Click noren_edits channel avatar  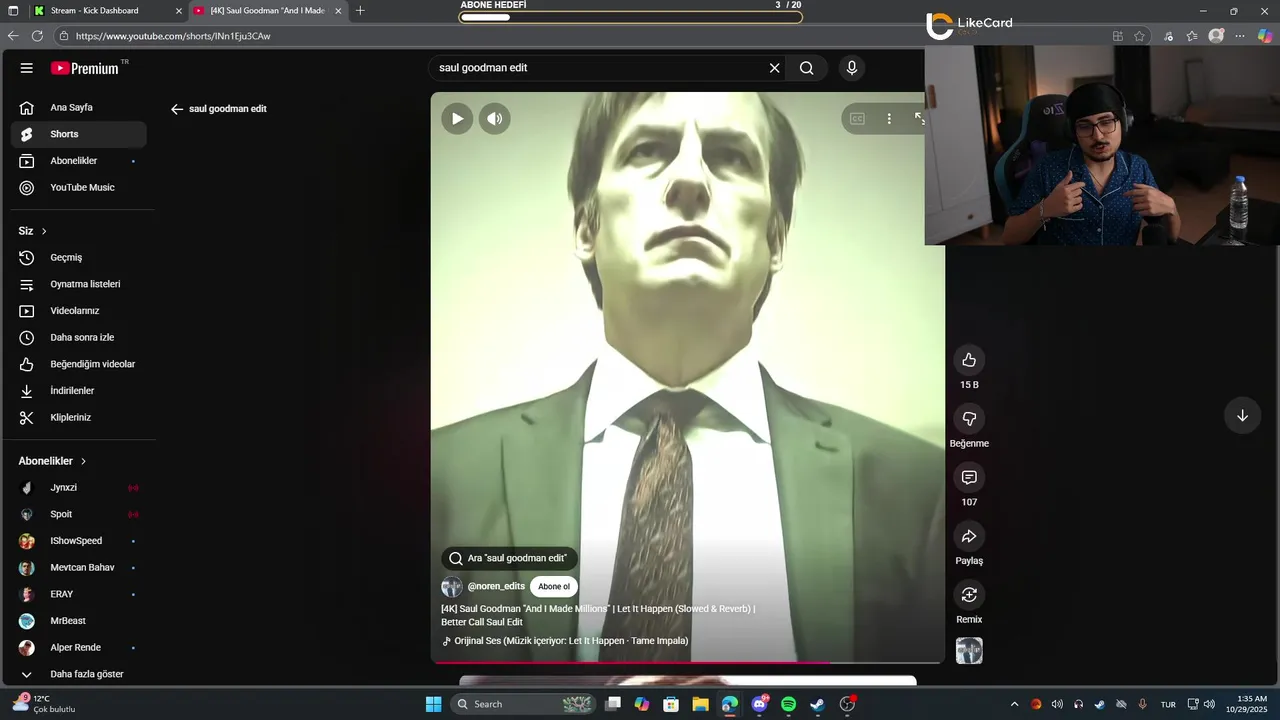pos(452,587)
